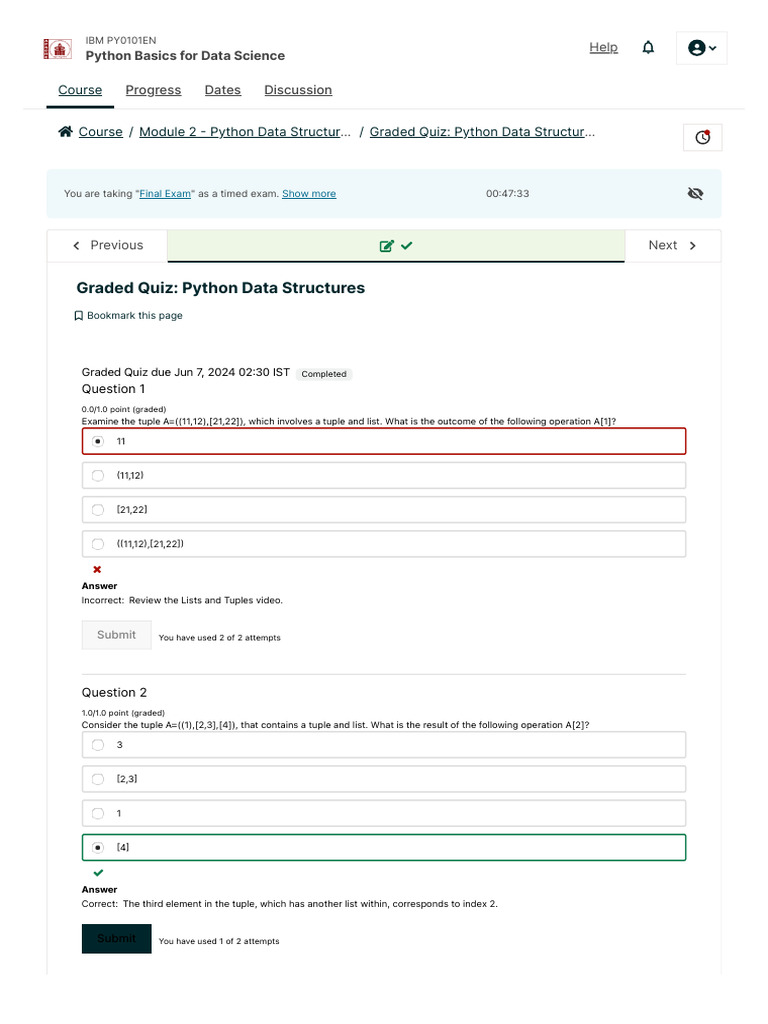
Task: Open the Dates tab
Action: click(222, 90)
